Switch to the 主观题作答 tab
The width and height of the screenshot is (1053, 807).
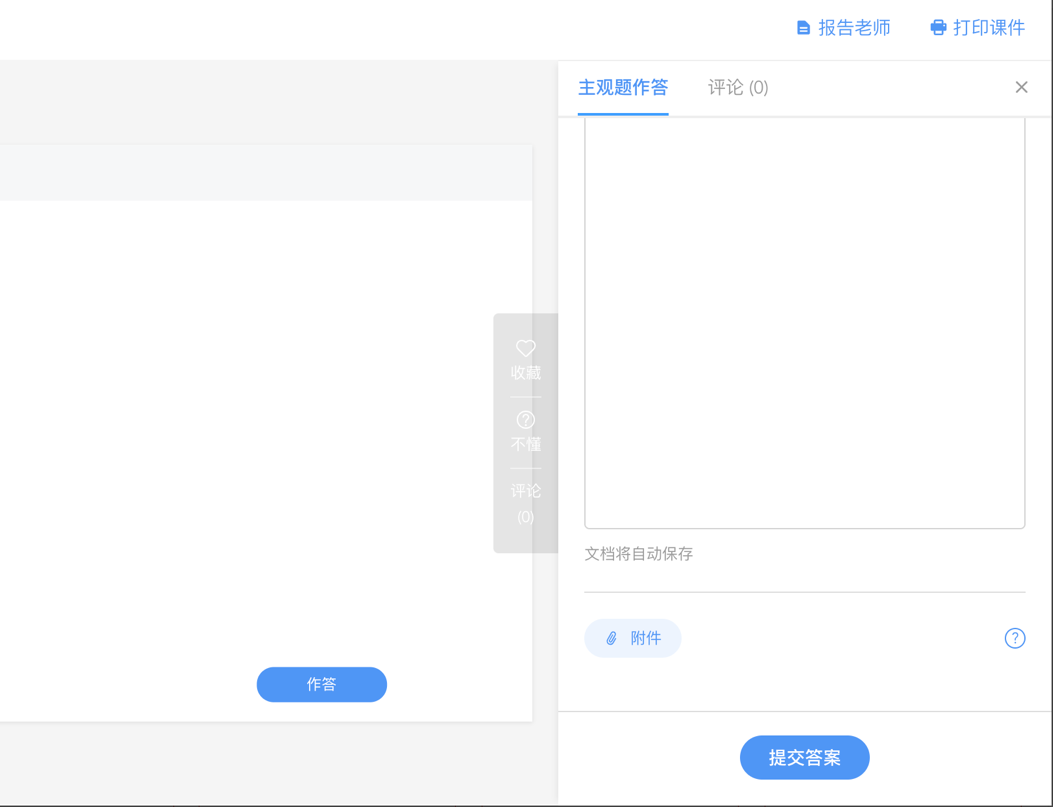[623, 87]
